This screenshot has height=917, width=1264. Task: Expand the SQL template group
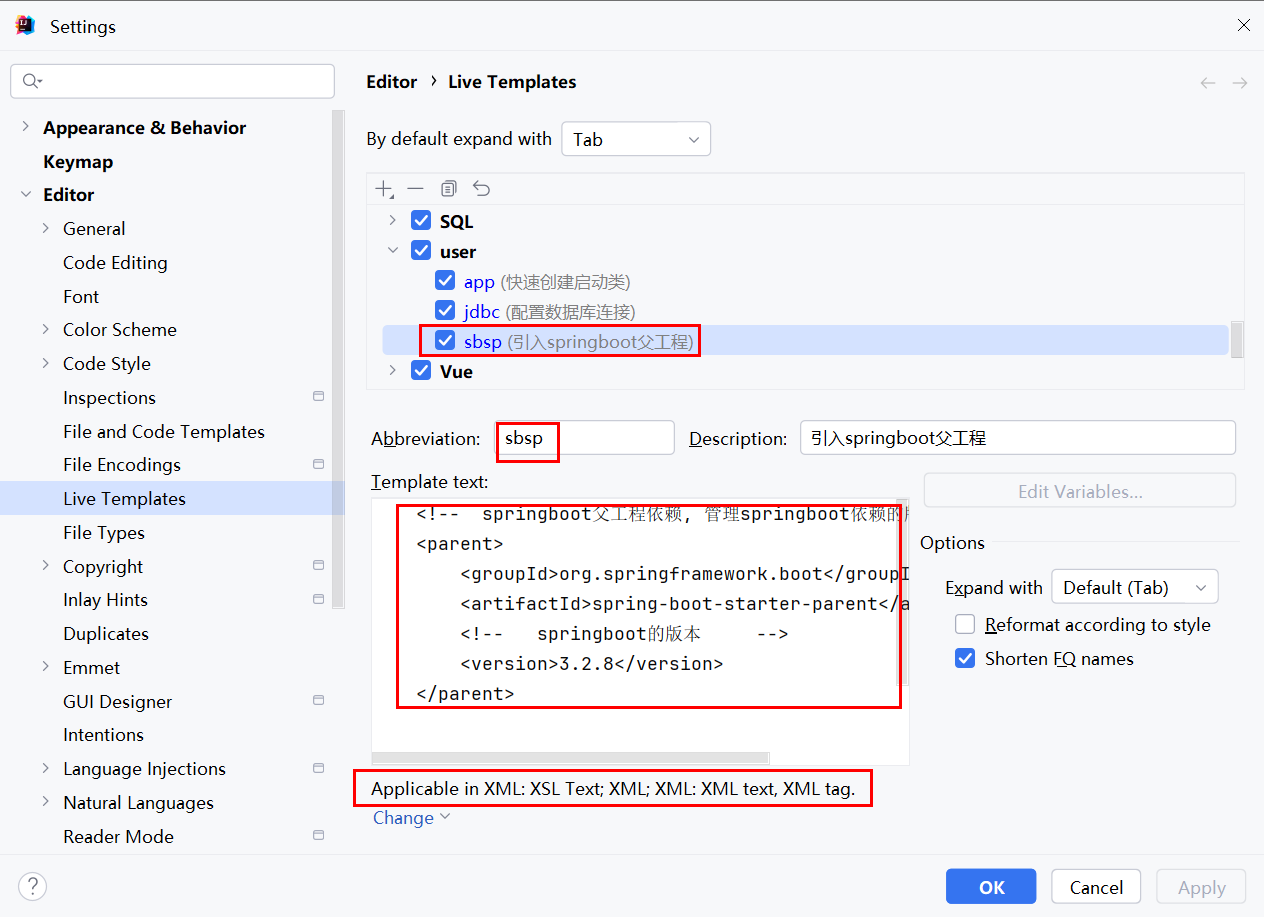pyautogui.click(x=393, y=221)
